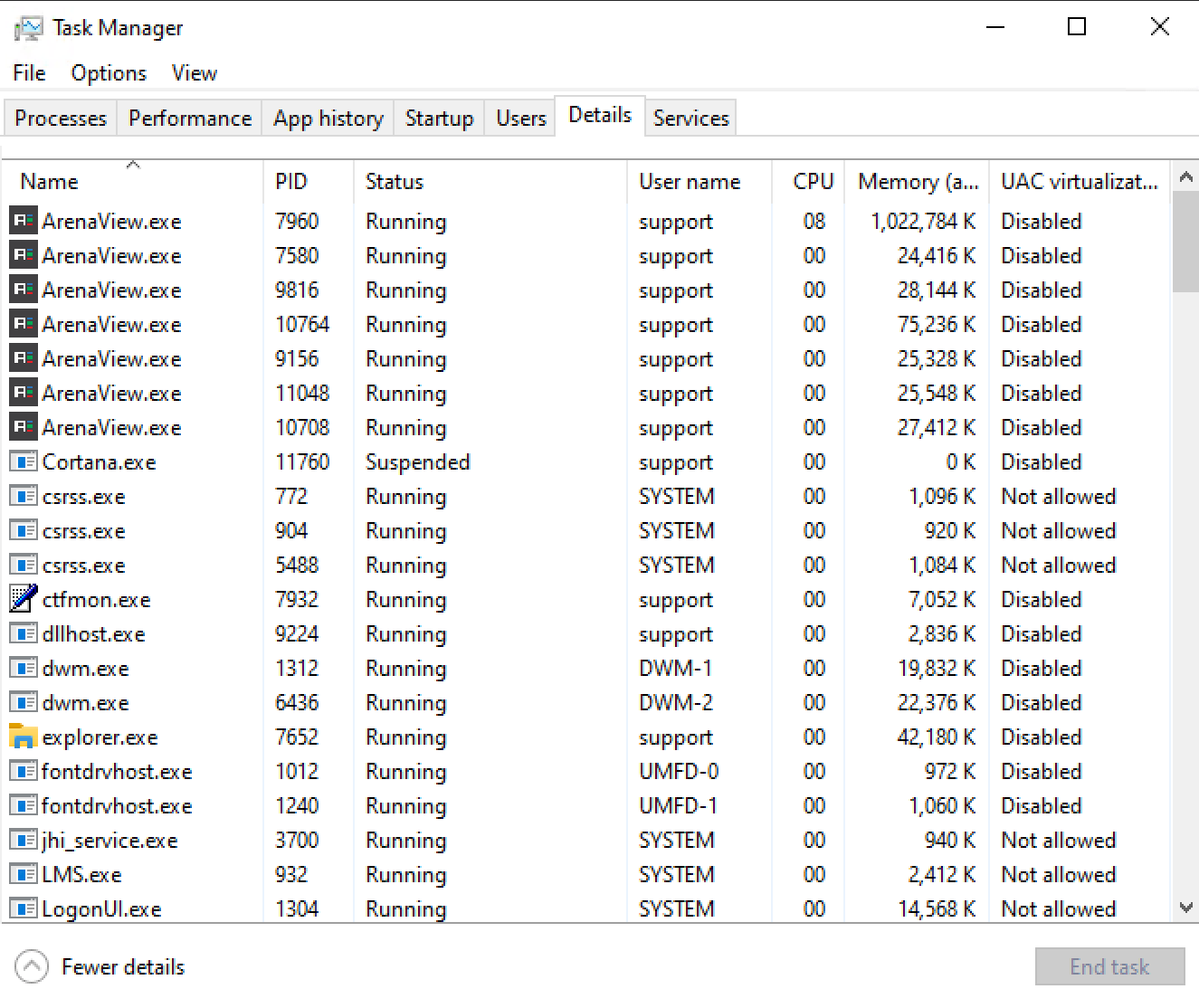1199x1008 pixels.
Task: Switch to the Performance tab
Action: coord(190,119)
